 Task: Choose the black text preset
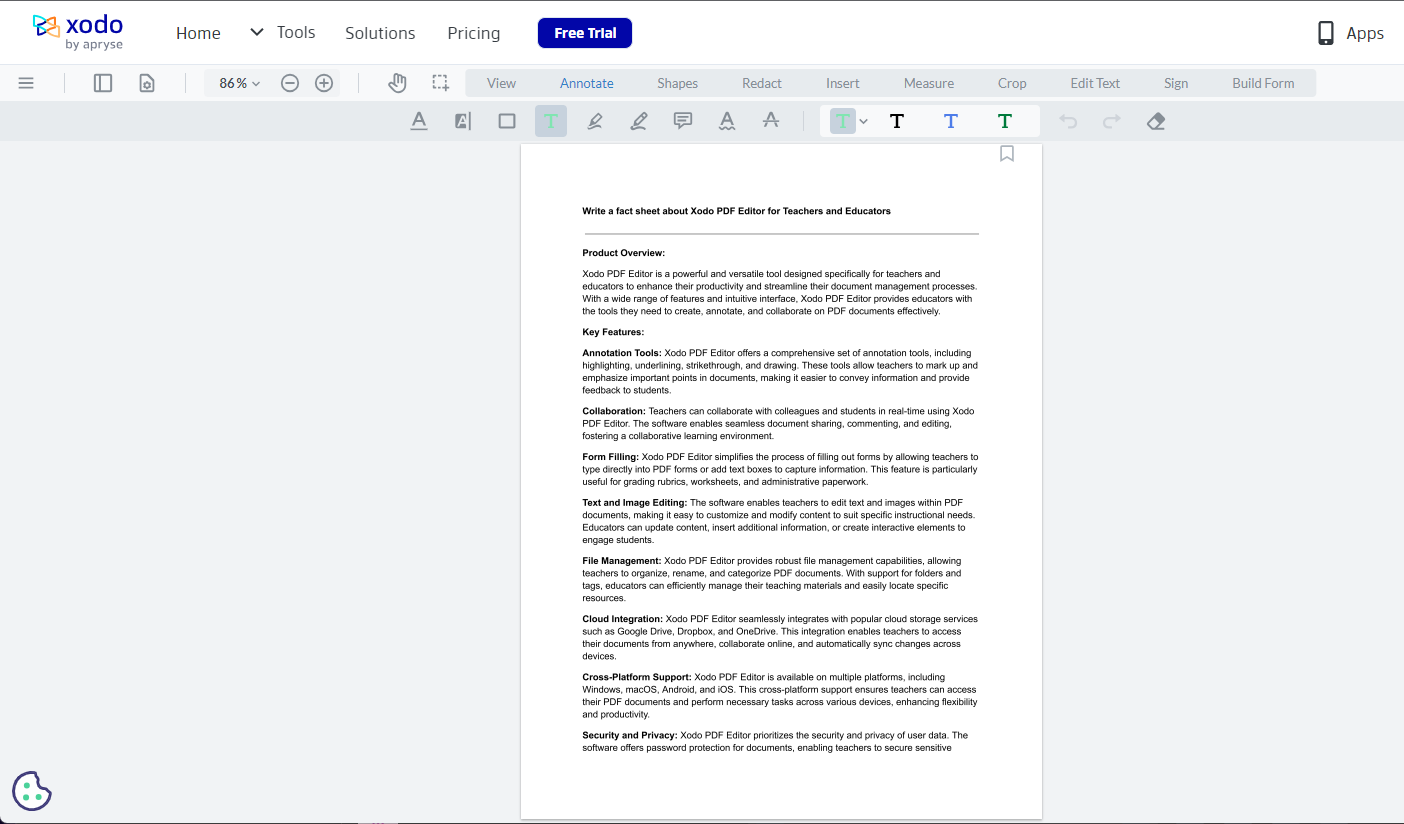click(897, 121)
